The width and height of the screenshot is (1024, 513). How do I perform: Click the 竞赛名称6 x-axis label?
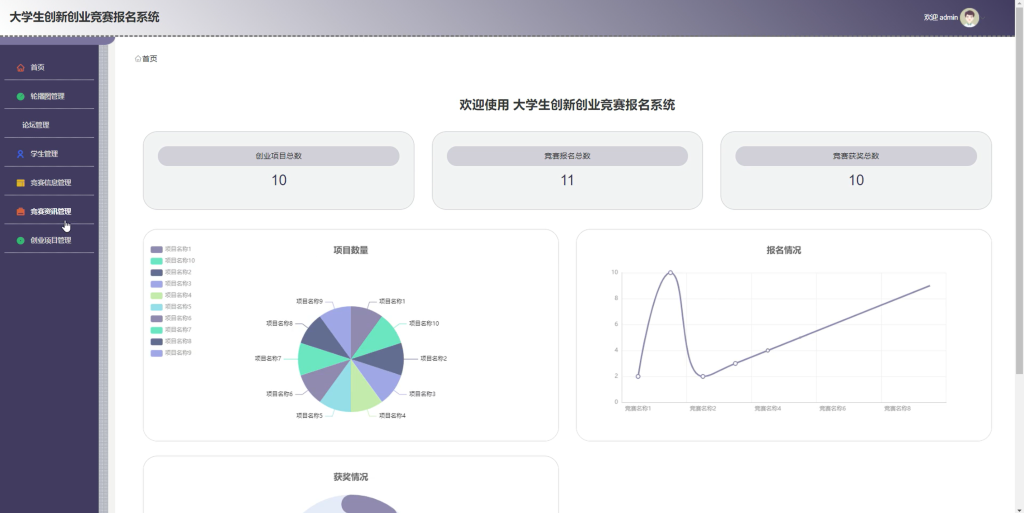tap(833, 409)
